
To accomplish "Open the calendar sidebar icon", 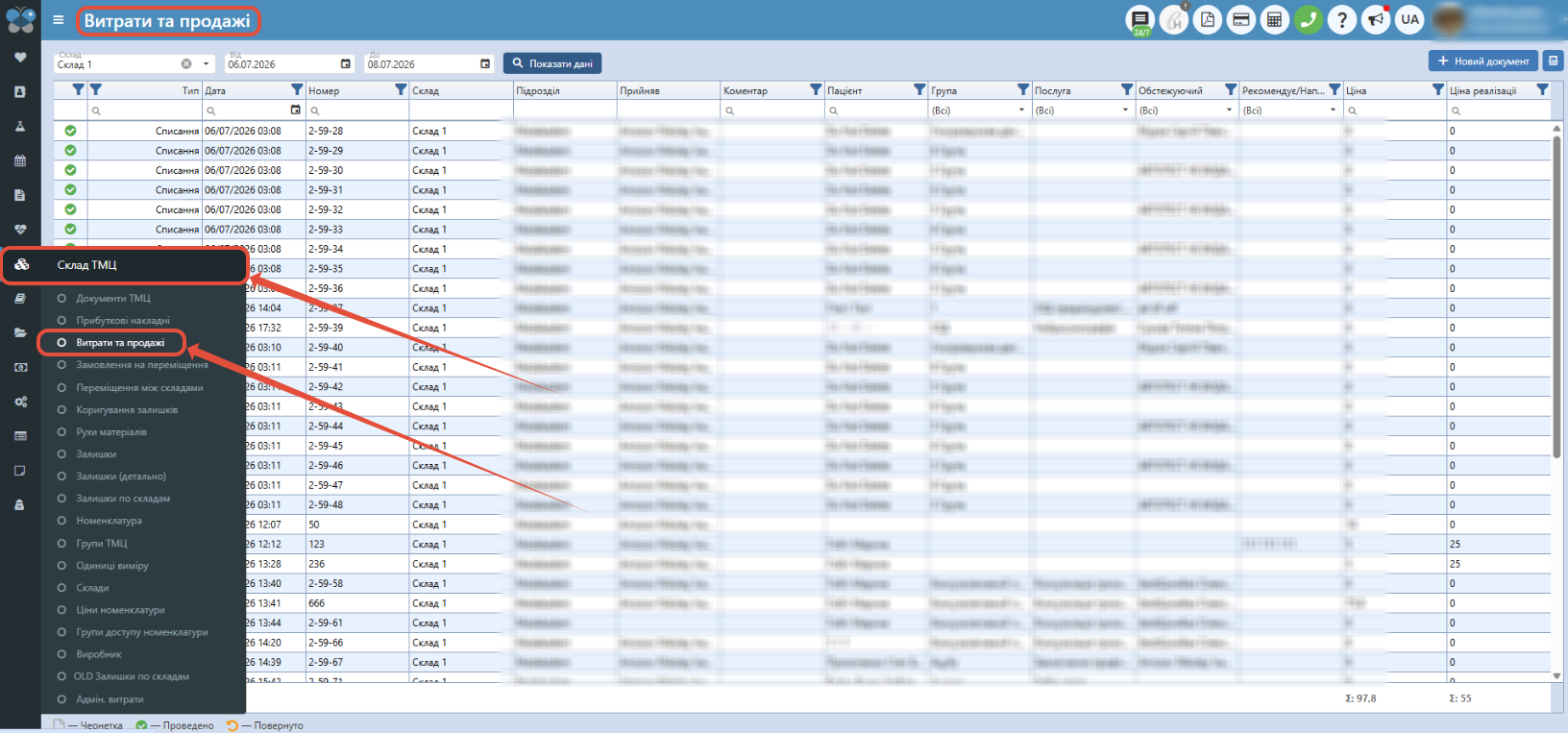I will pyautogui.click(x=20, y=161).
